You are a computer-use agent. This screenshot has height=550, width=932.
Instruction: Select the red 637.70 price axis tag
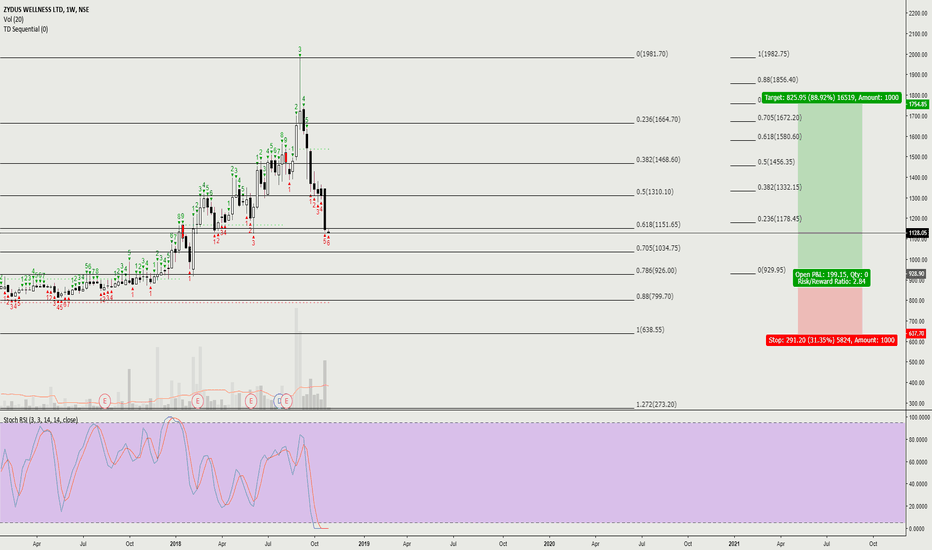coord(917,334)
